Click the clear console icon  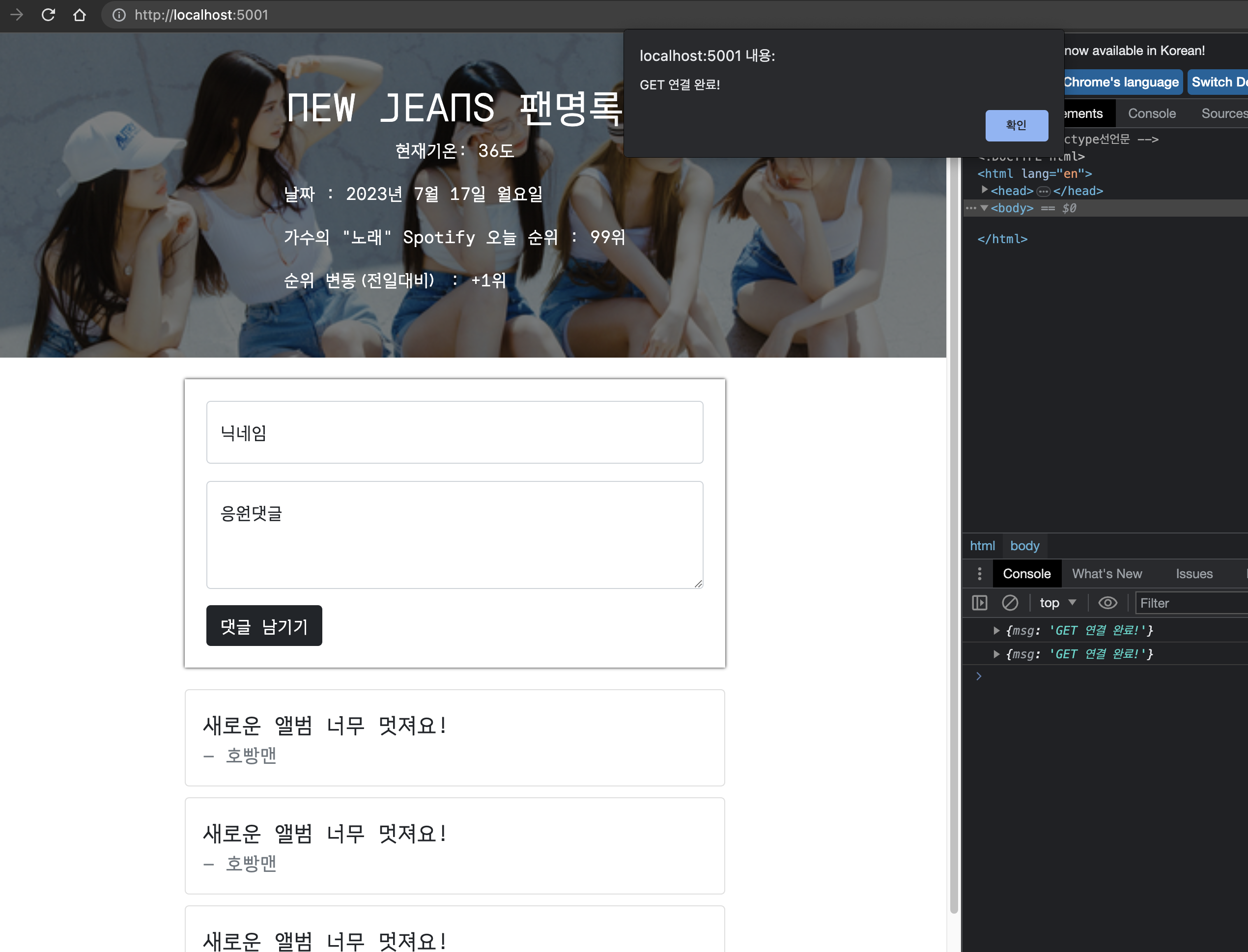pyautogui.click(x=1009, y=603)
